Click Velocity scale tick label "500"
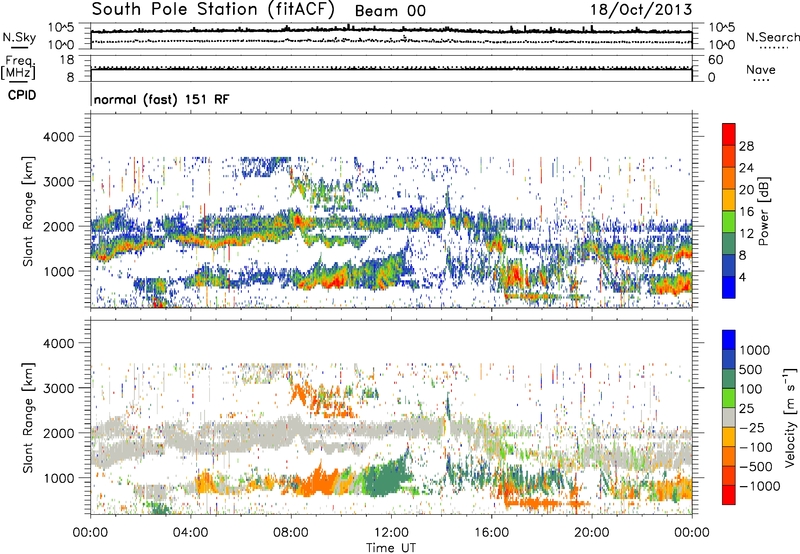The image size is (800, 554). click(750, 369)
